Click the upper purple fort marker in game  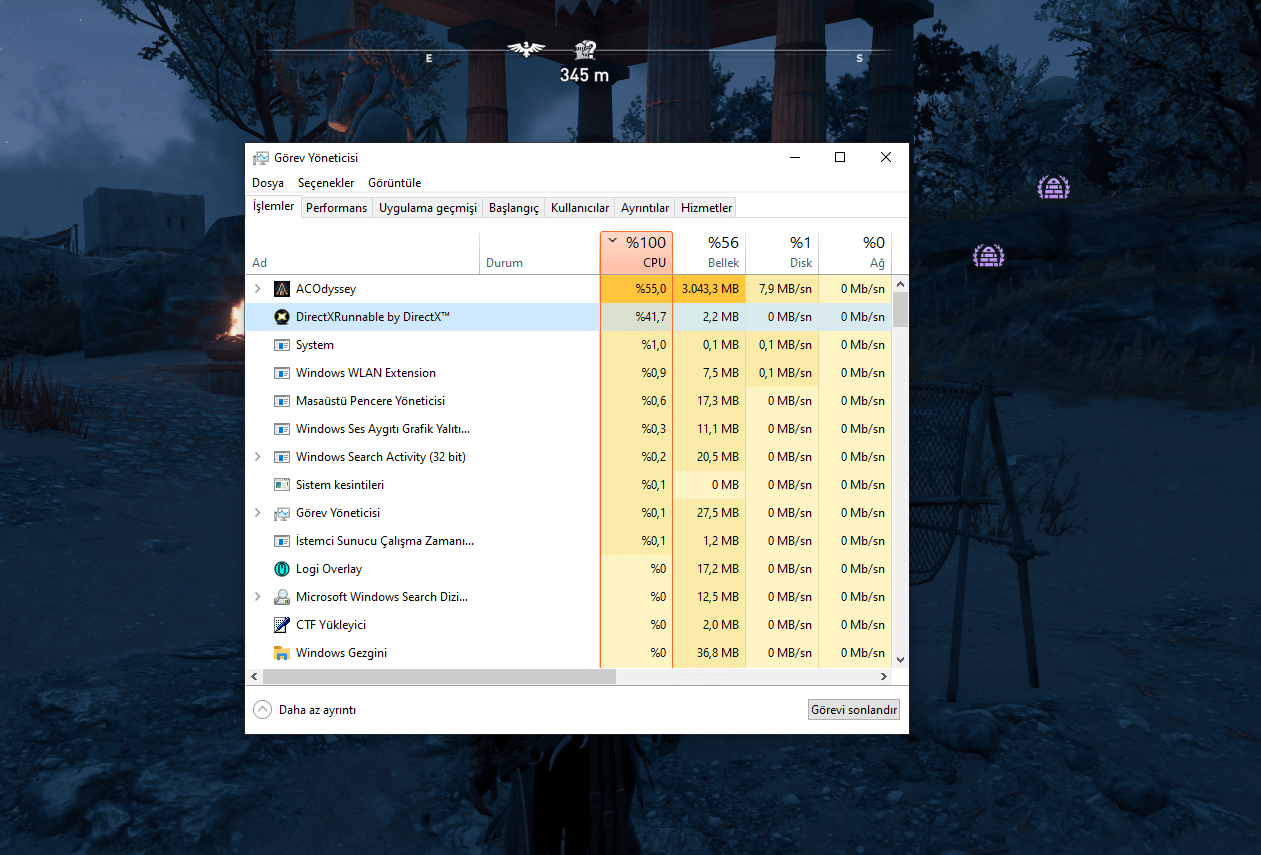click(1053, 186)
